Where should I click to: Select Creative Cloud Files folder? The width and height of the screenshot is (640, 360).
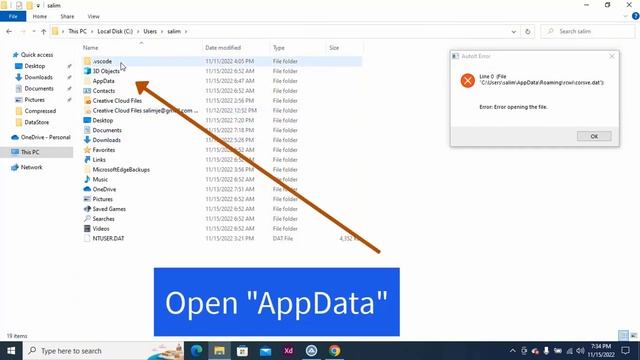coord(117,100)
